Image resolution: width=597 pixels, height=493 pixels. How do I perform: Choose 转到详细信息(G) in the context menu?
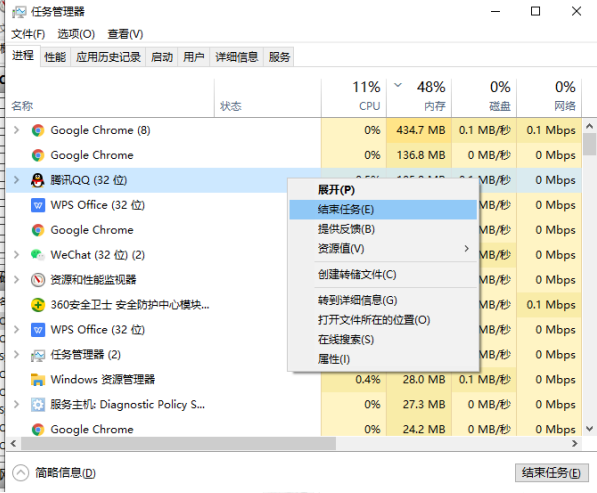383,300
